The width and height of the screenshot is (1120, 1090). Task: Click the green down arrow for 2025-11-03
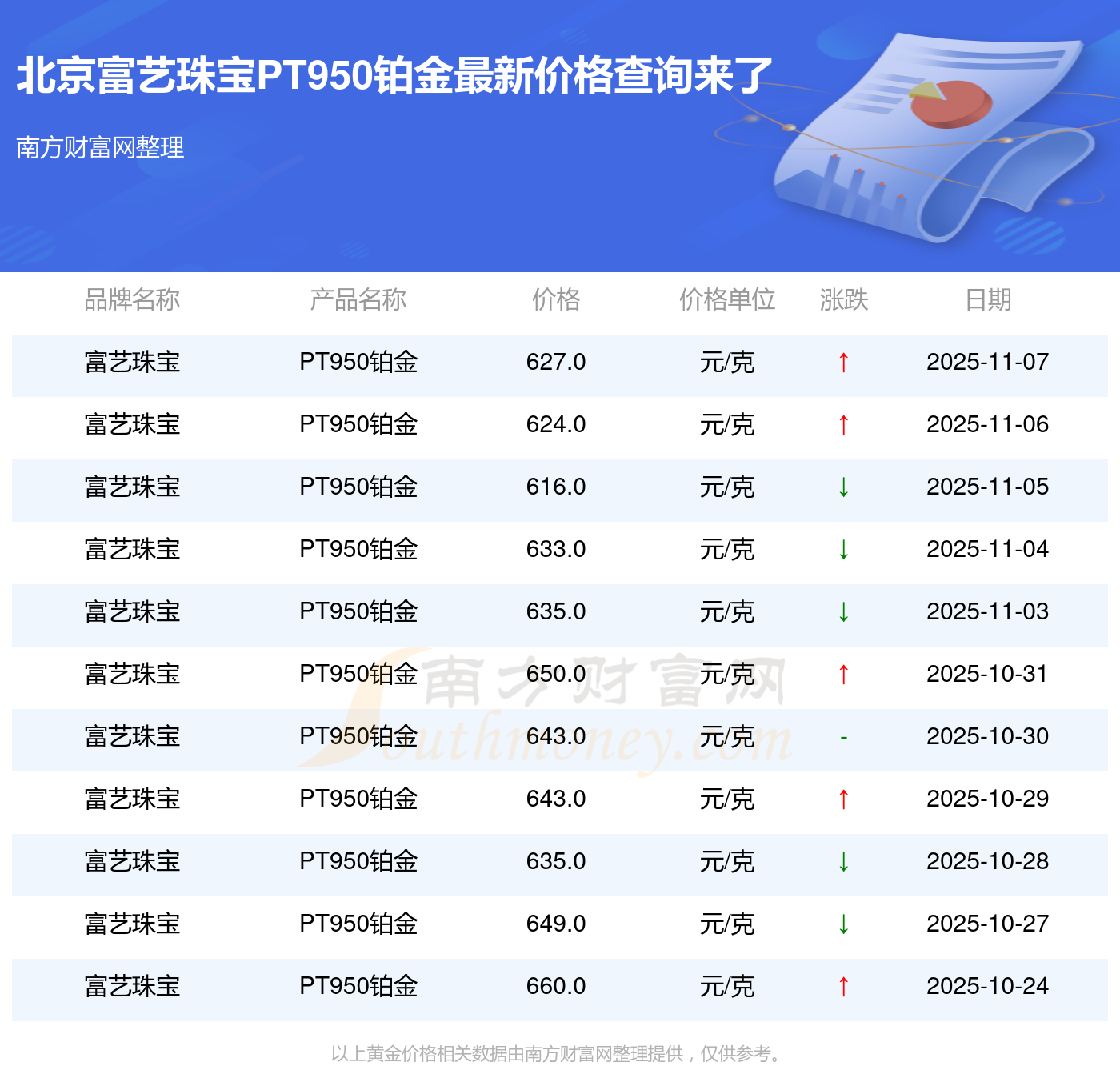pos(843,612)
